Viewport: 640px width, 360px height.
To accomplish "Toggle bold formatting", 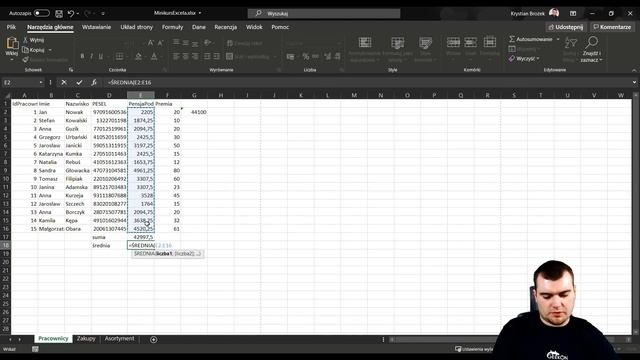I will [x=82, y=56].
